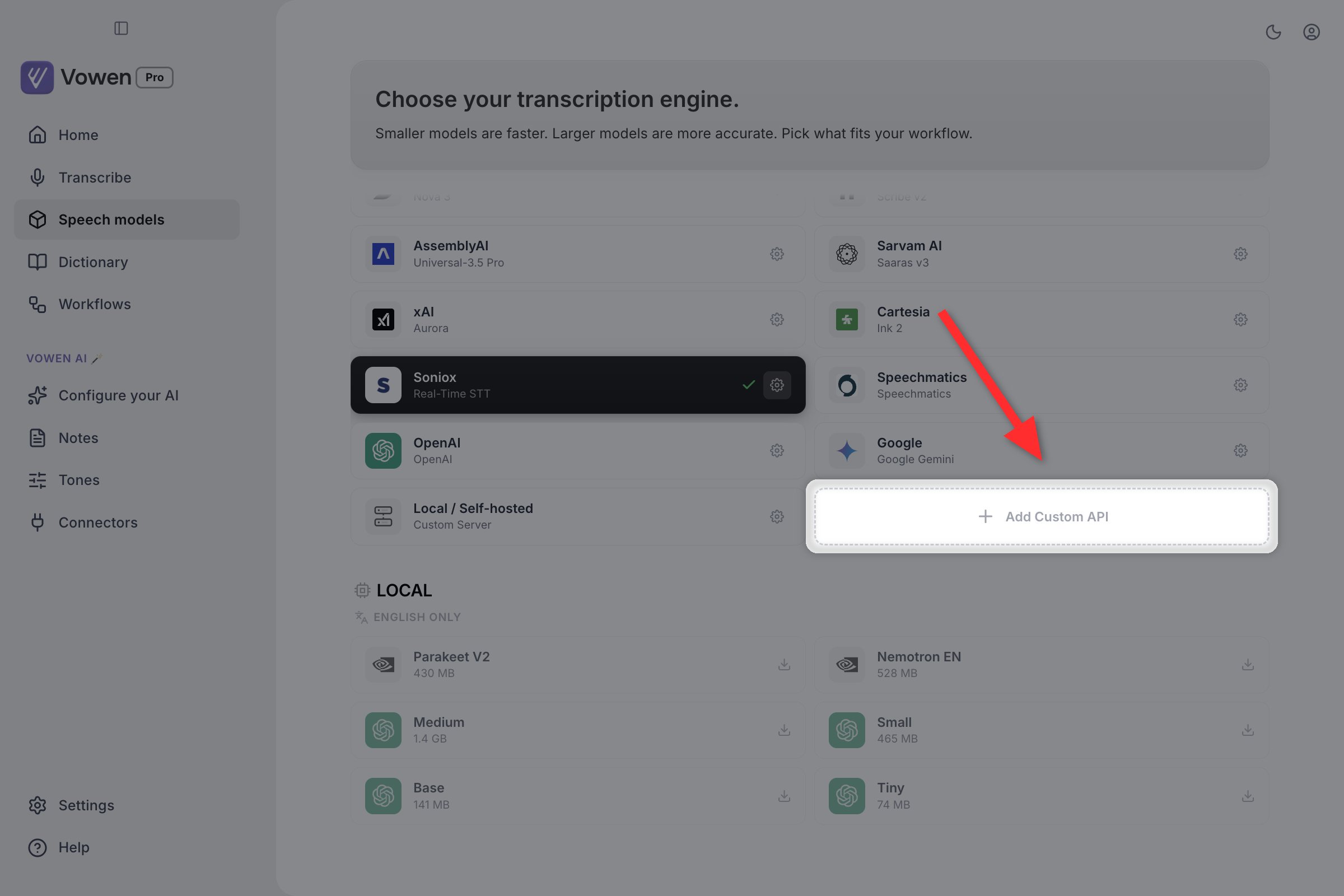Viewport: 1344px width, 896px height.
Task: Open Help in sidebar
Action: pos(127,847)
